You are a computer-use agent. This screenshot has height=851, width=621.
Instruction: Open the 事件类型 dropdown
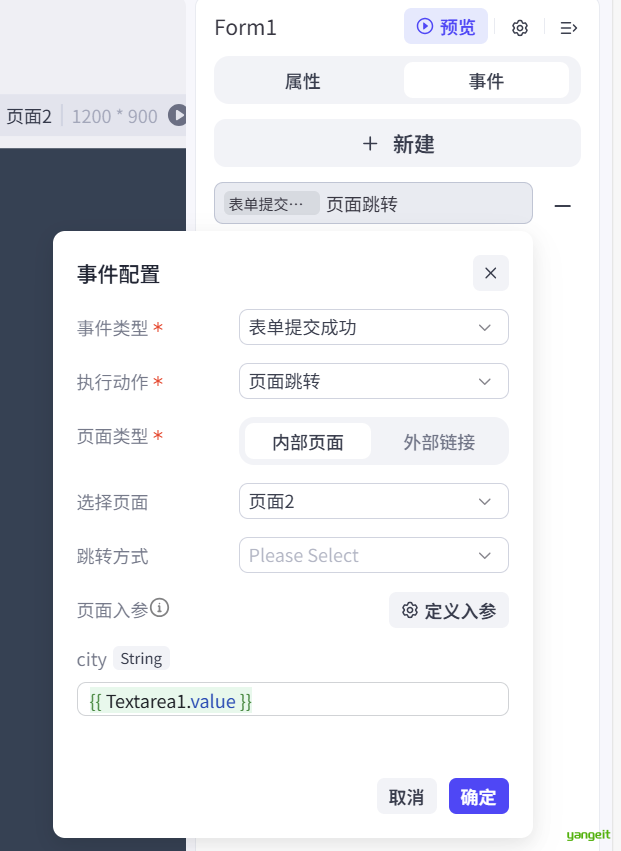point(373,327)
